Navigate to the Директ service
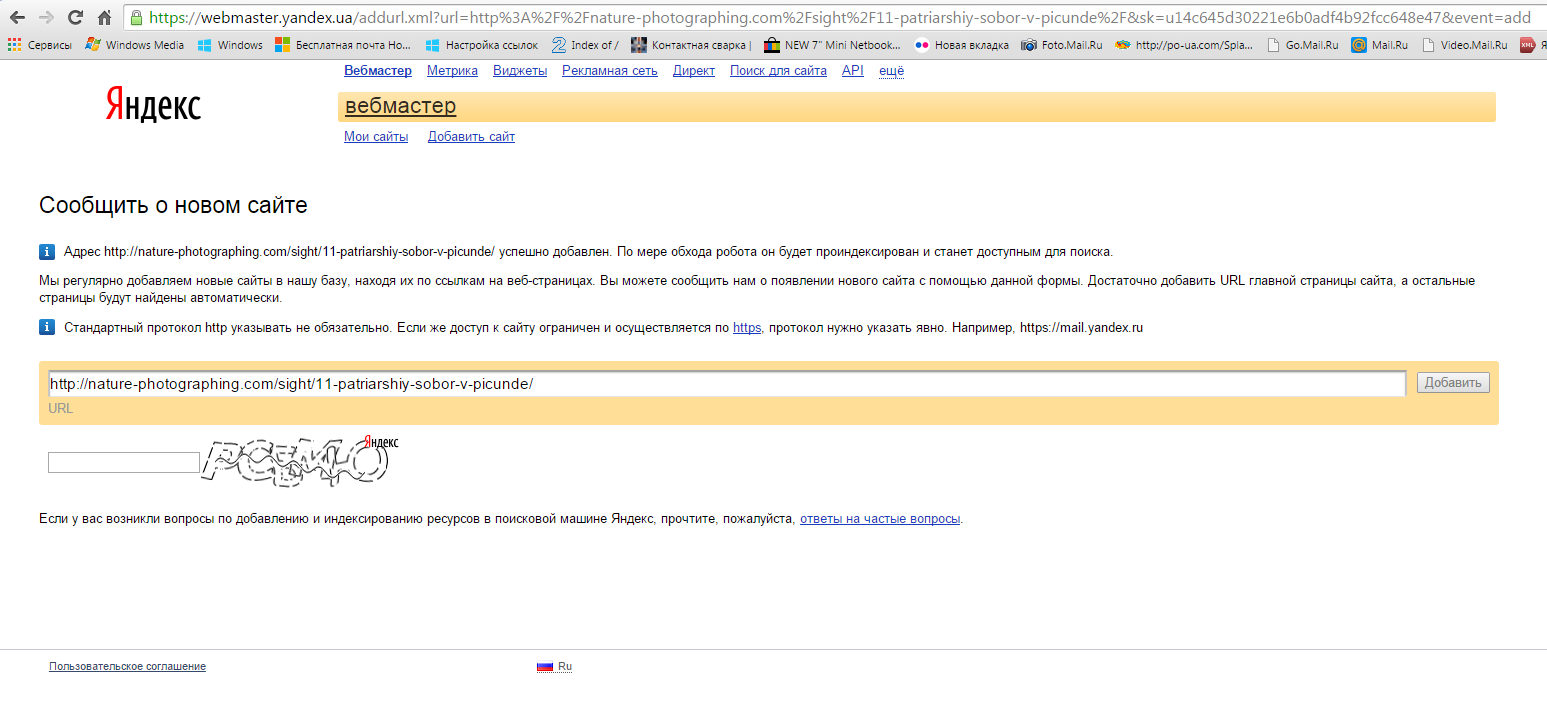 (x=694, y=71)
